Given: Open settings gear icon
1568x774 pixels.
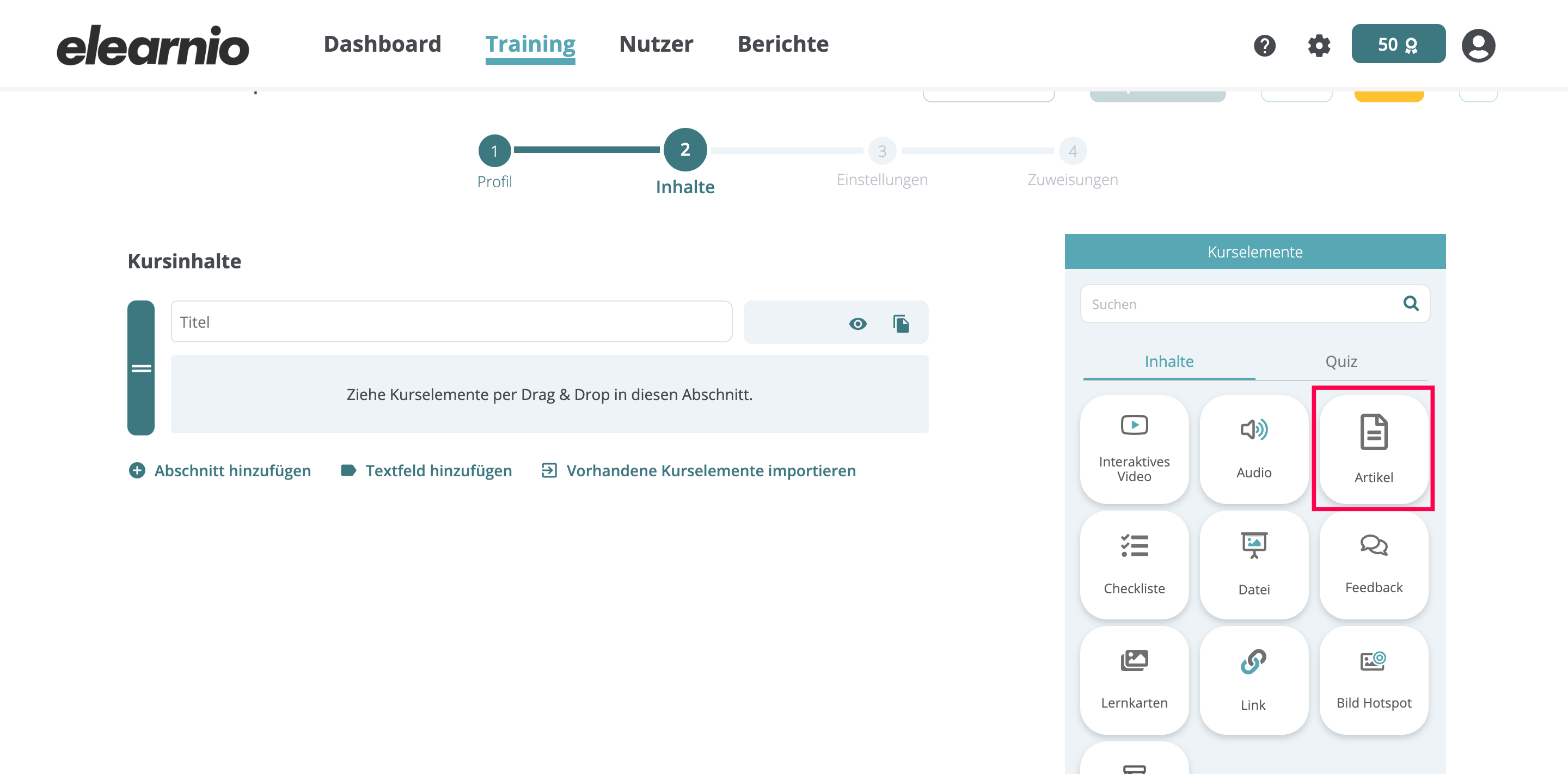Looking at the screenshot, I should (x=1319, y=45).
